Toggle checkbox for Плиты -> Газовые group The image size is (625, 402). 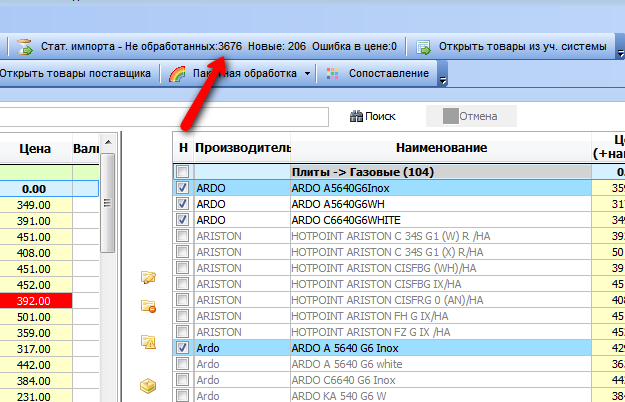point(183,172)
